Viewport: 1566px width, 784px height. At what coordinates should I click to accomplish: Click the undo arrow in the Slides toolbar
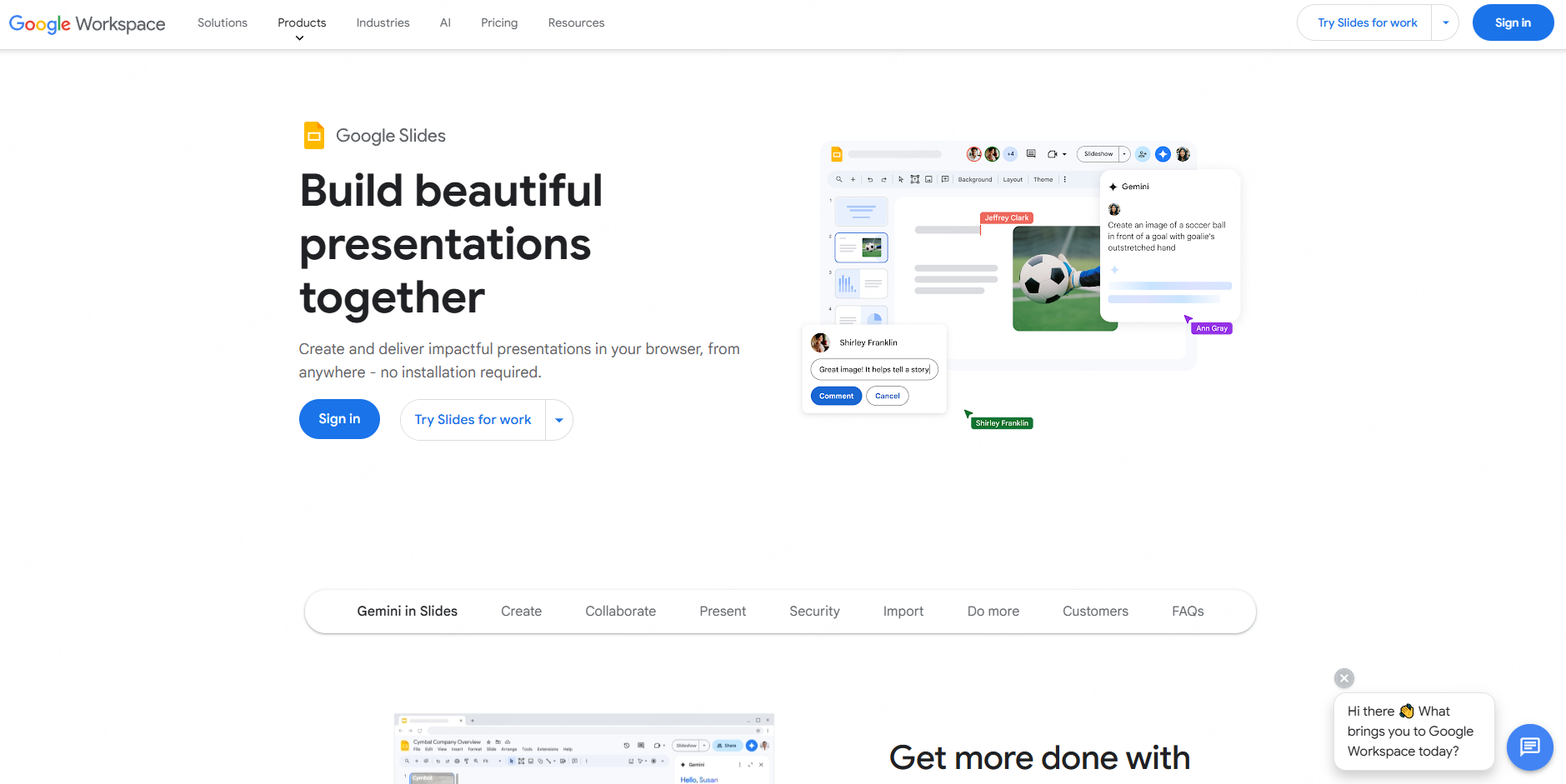[870, 179]
